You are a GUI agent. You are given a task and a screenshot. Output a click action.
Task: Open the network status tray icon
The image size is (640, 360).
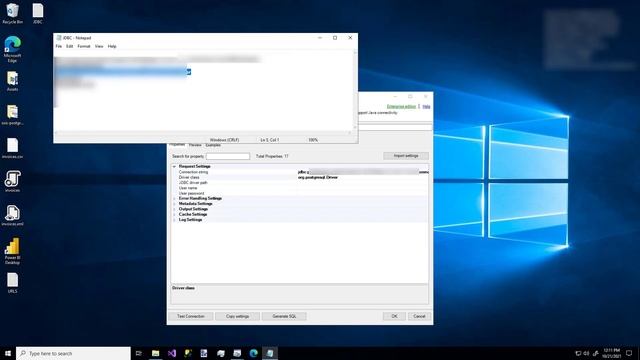(578, 353)
